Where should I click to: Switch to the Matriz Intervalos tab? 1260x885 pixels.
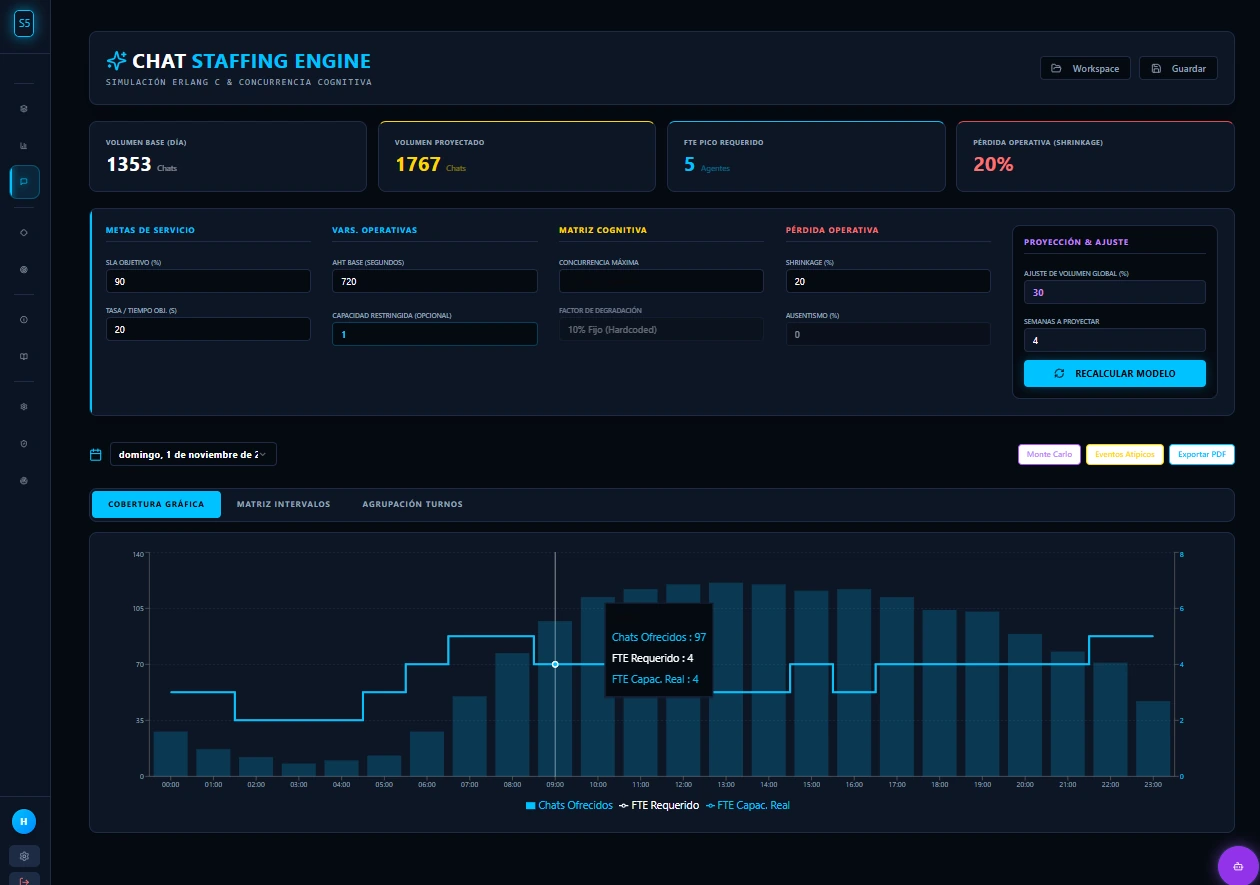pos(283,504)
